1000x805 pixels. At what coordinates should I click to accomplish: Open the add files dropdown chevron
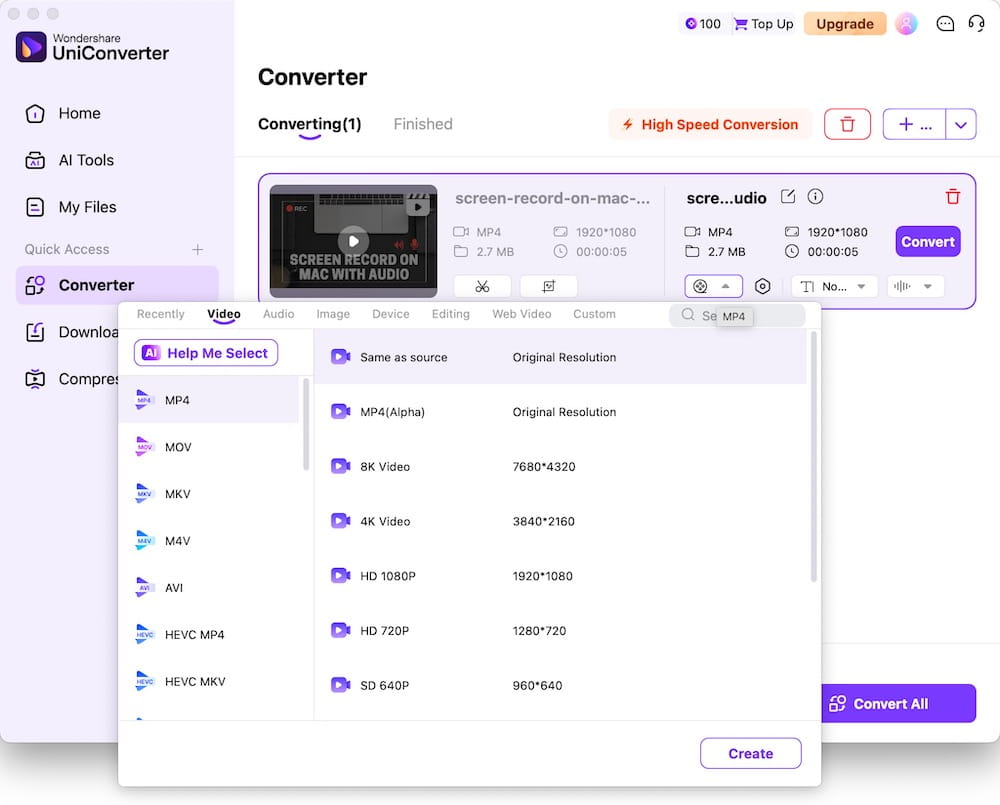click(x=961, y=124)
